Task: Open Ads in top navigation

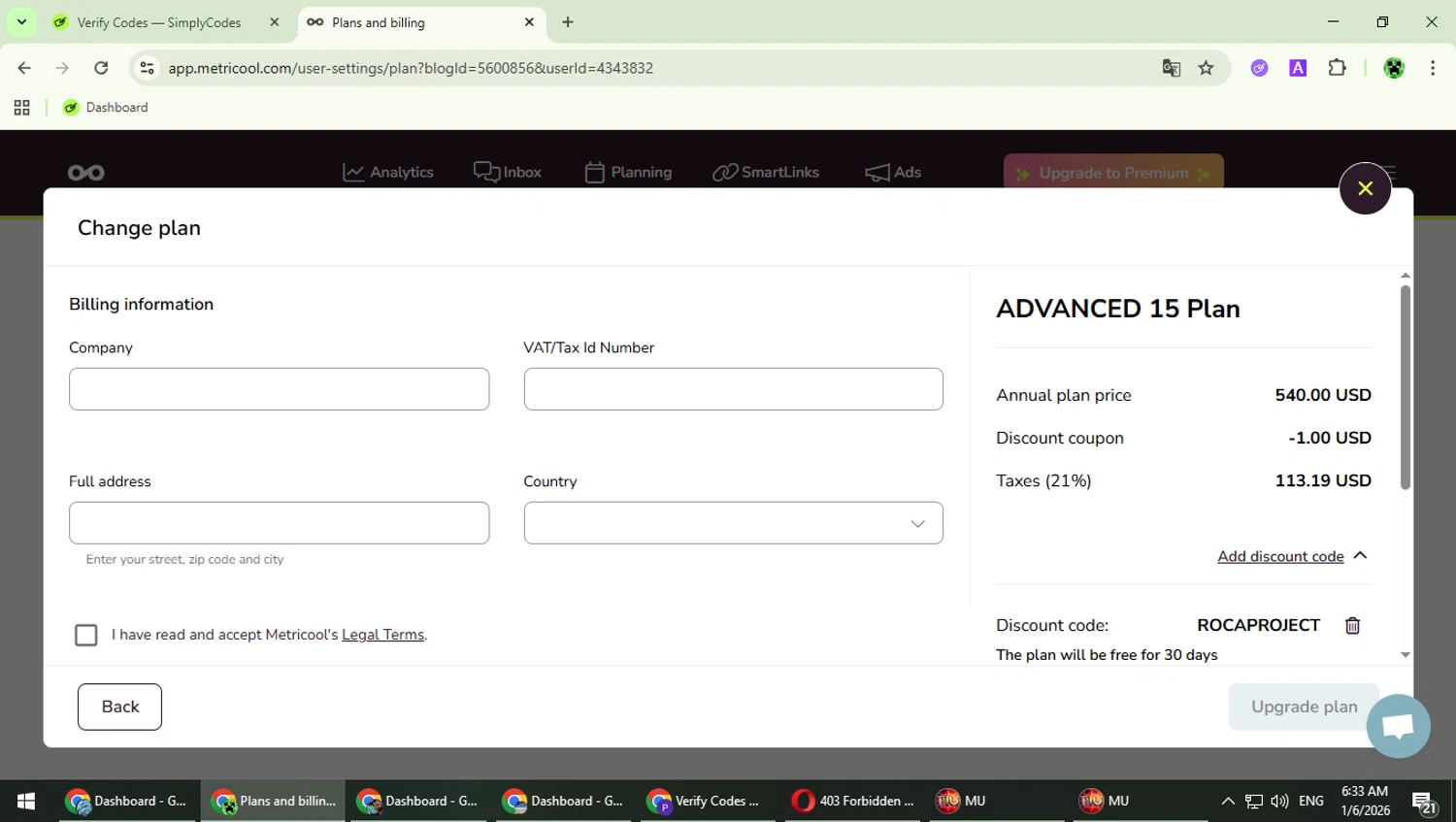Action: pyautogui.click(x=893, y=172)
